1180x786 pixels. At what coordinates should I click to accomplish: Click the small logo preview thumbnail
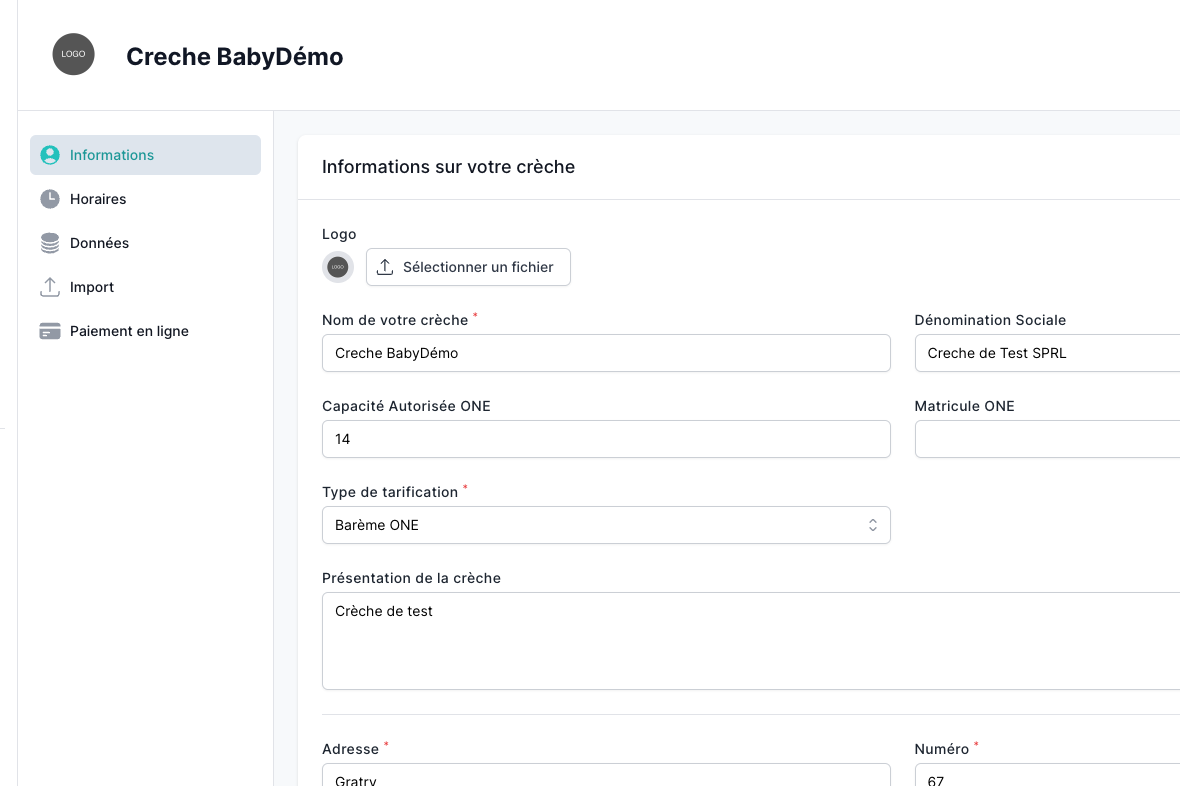338,267
